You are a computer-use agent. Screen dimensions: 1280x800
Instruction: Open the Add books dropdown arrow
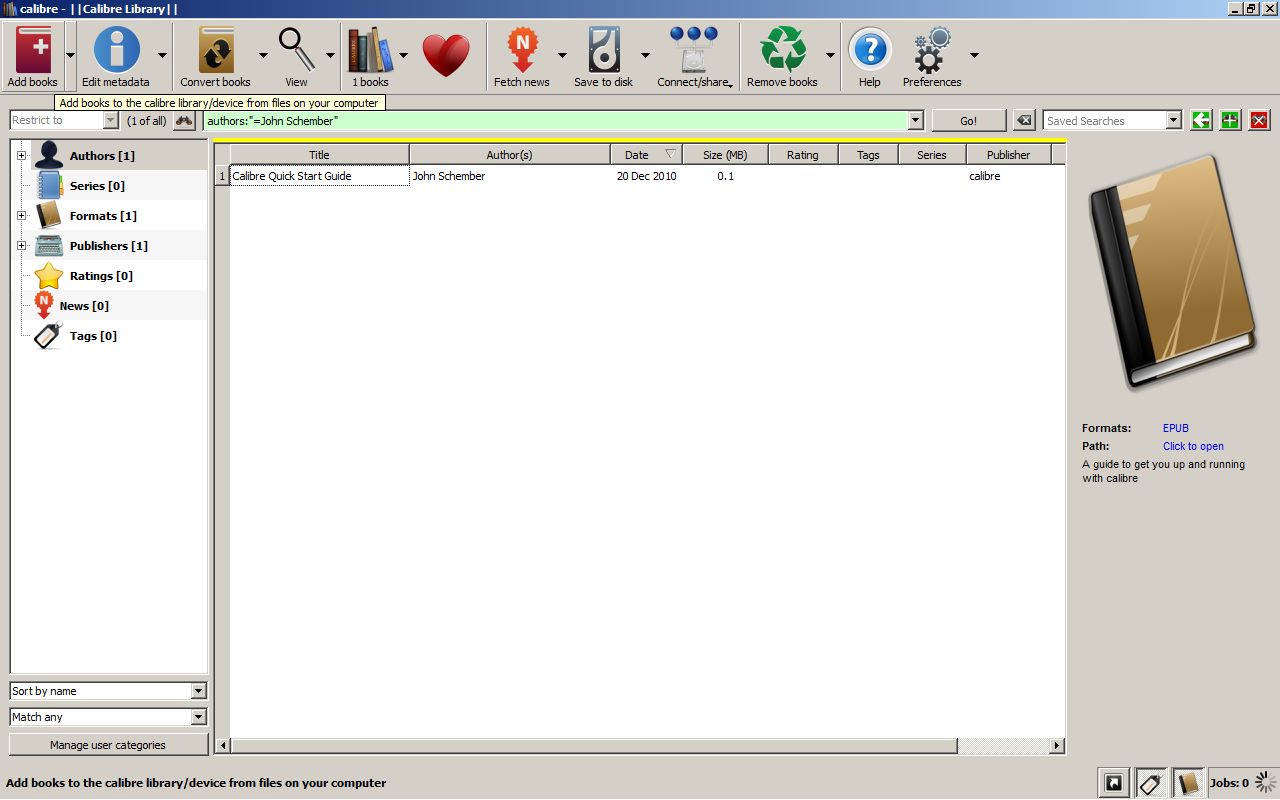pos(70,56)
